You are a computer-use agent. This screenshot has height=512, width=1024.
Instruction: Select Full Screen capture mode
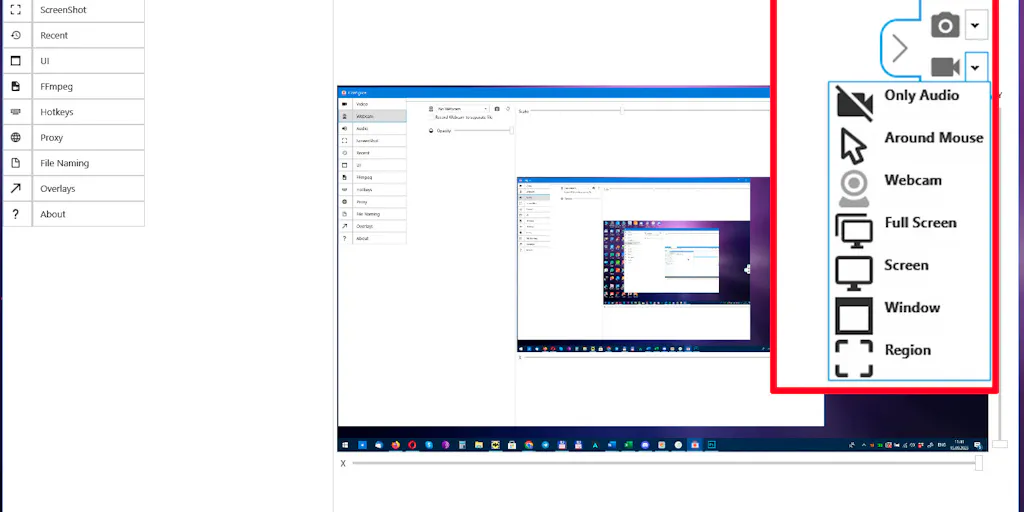click(x=909, y=231)
